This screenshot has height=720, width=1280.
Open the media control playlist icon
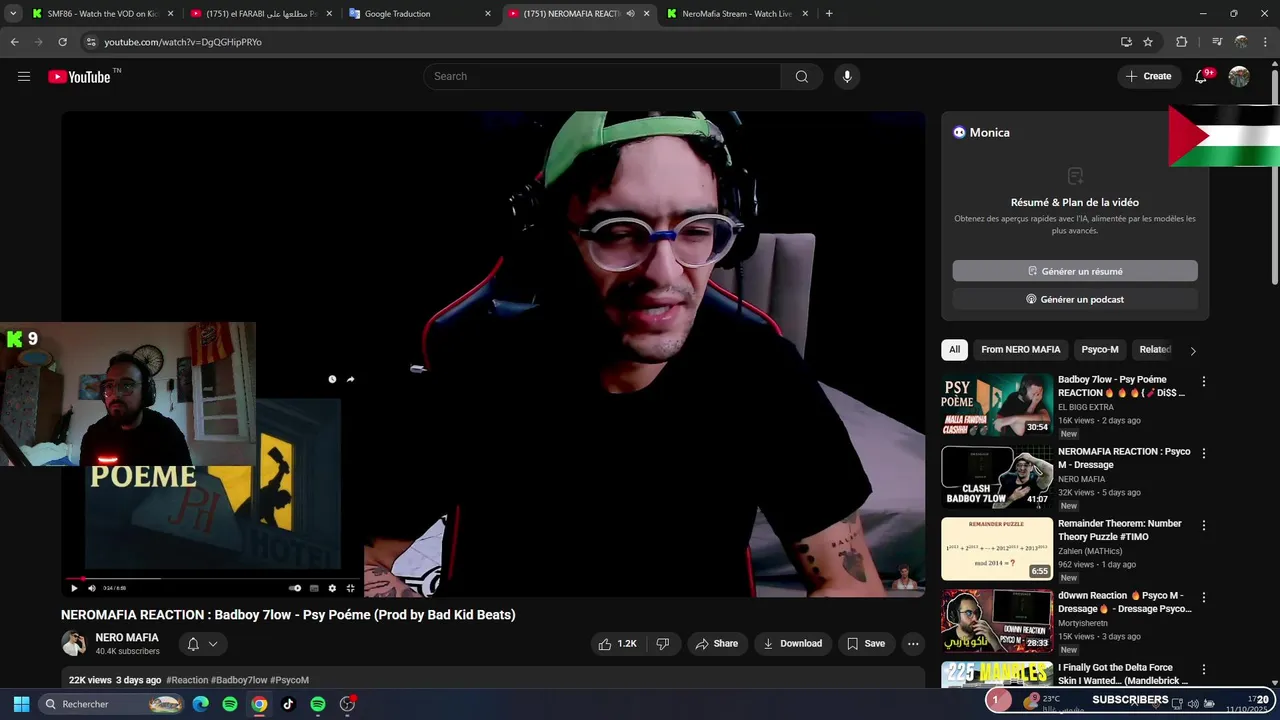click(x=1216, y=42)
